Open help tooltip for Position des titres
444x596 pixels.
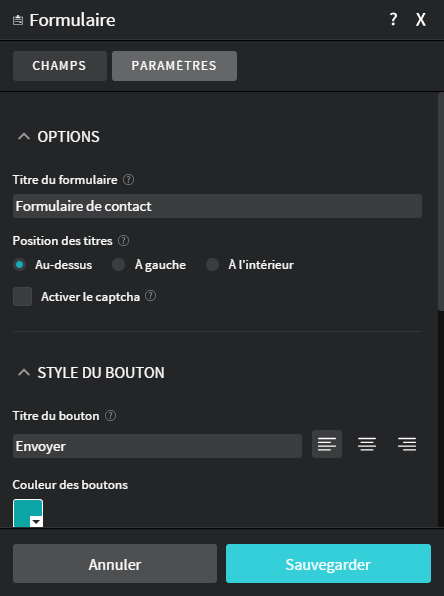point(124,241)
